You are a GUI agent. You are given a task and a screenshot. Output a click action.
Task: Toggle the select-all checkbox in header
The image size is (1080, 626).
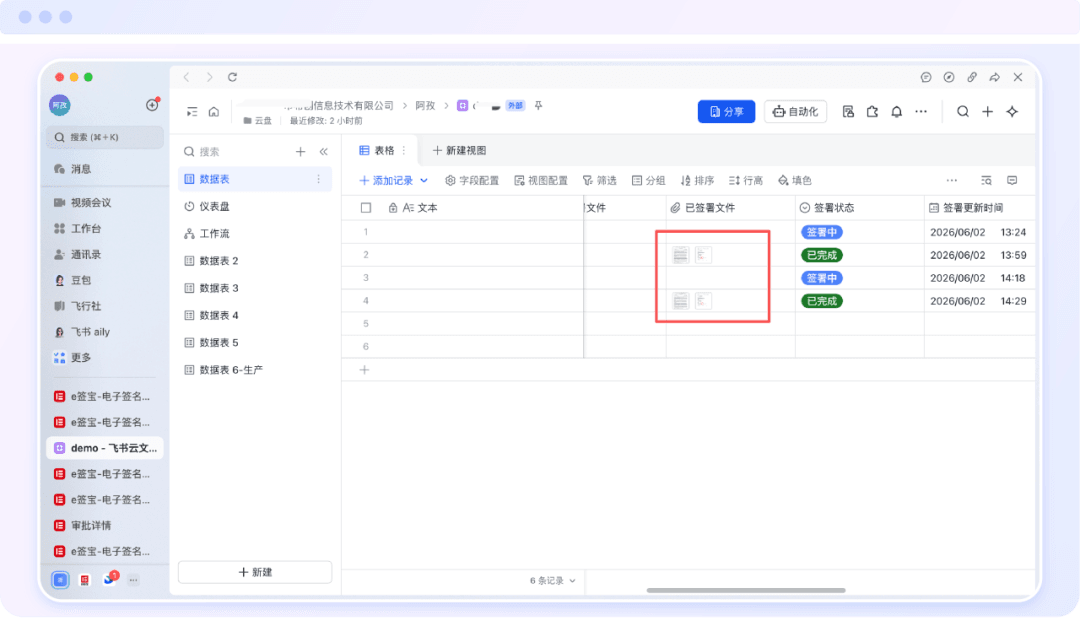(x=366, y=208)
